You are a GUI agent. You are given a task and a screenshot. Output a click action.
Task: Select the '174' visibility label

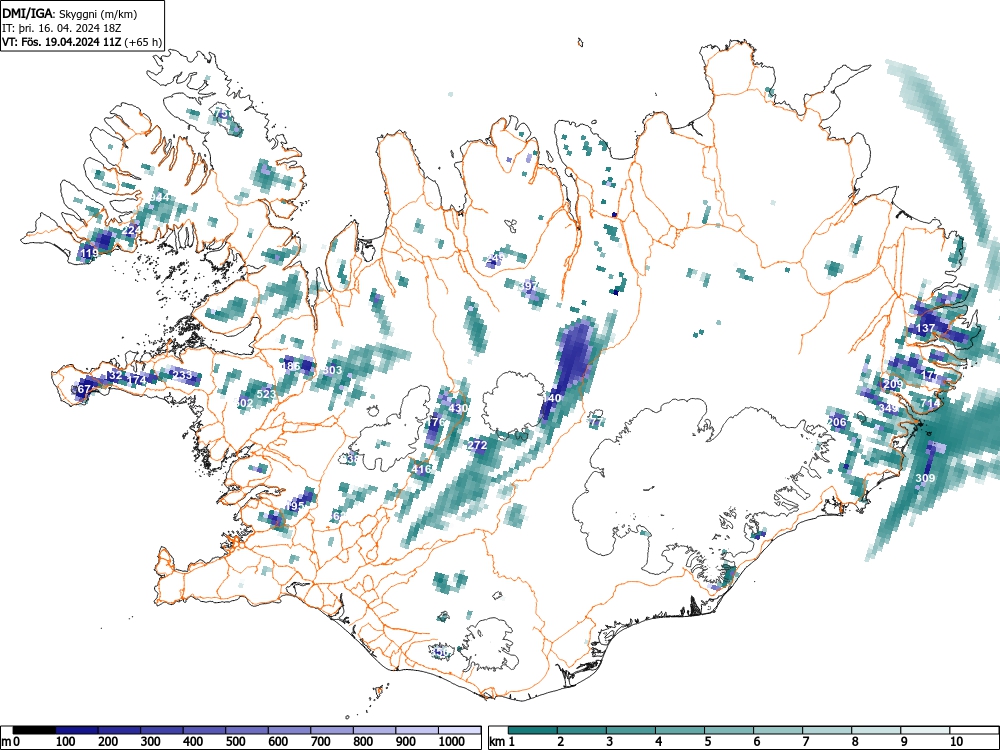click(x=137, y=379)
